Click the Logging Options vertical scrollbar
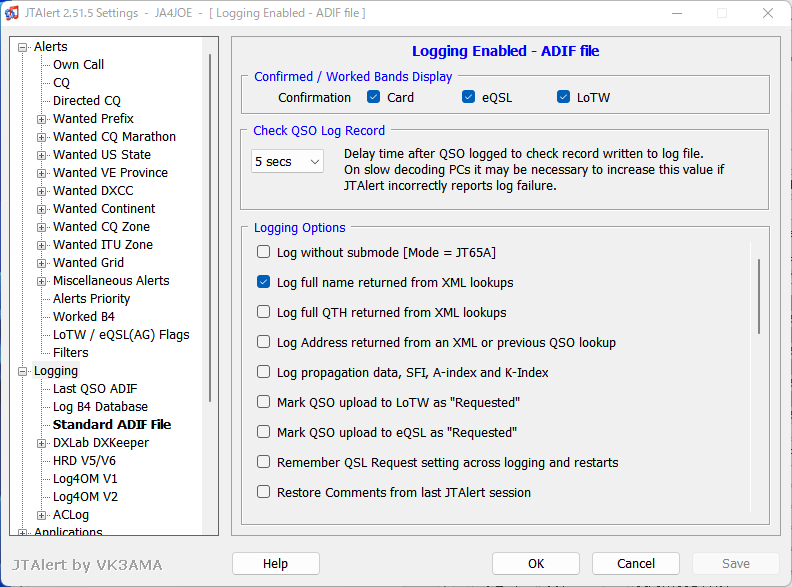 point(759,297)
